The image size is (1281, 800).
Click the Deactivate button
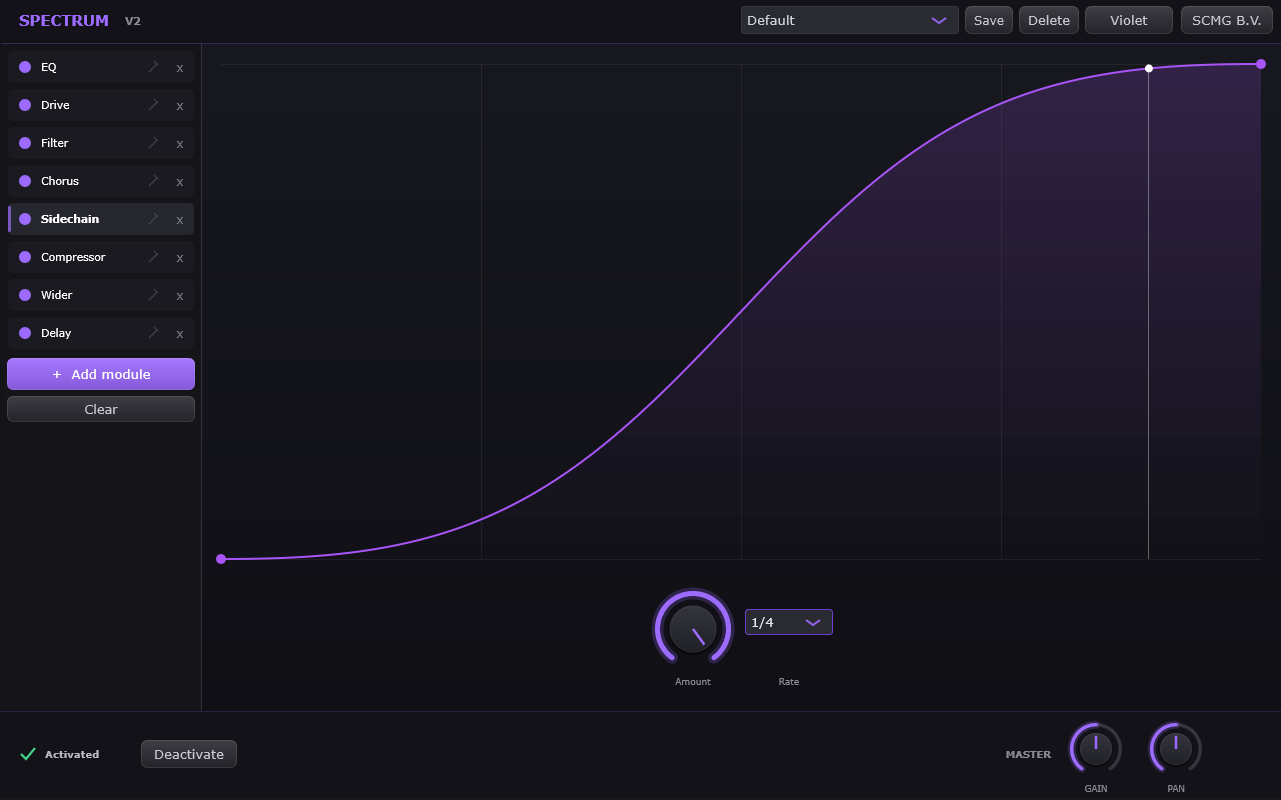189,754
